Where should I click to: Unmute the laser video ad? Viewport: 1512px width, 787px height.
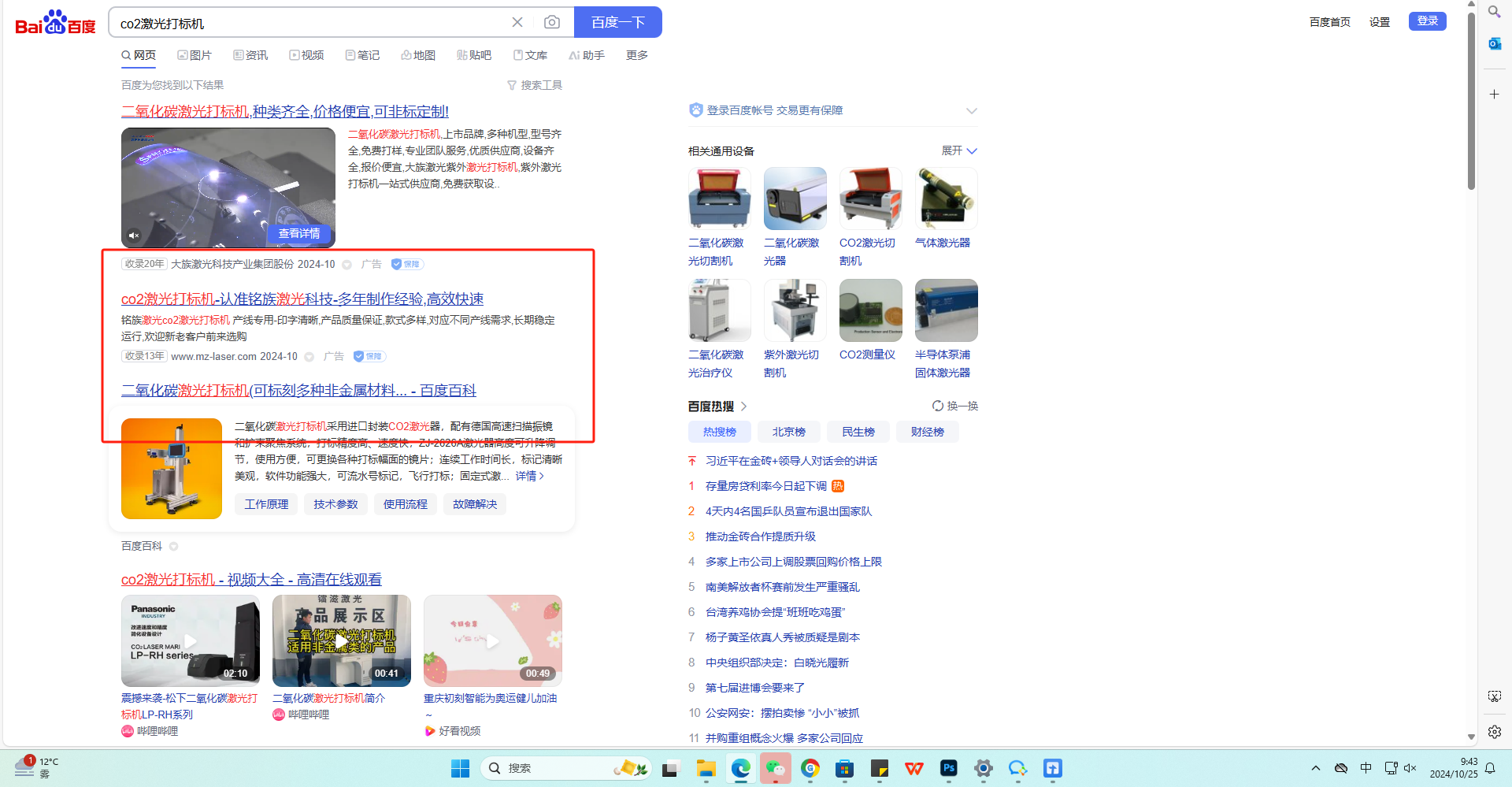click(x=134, y=235)
